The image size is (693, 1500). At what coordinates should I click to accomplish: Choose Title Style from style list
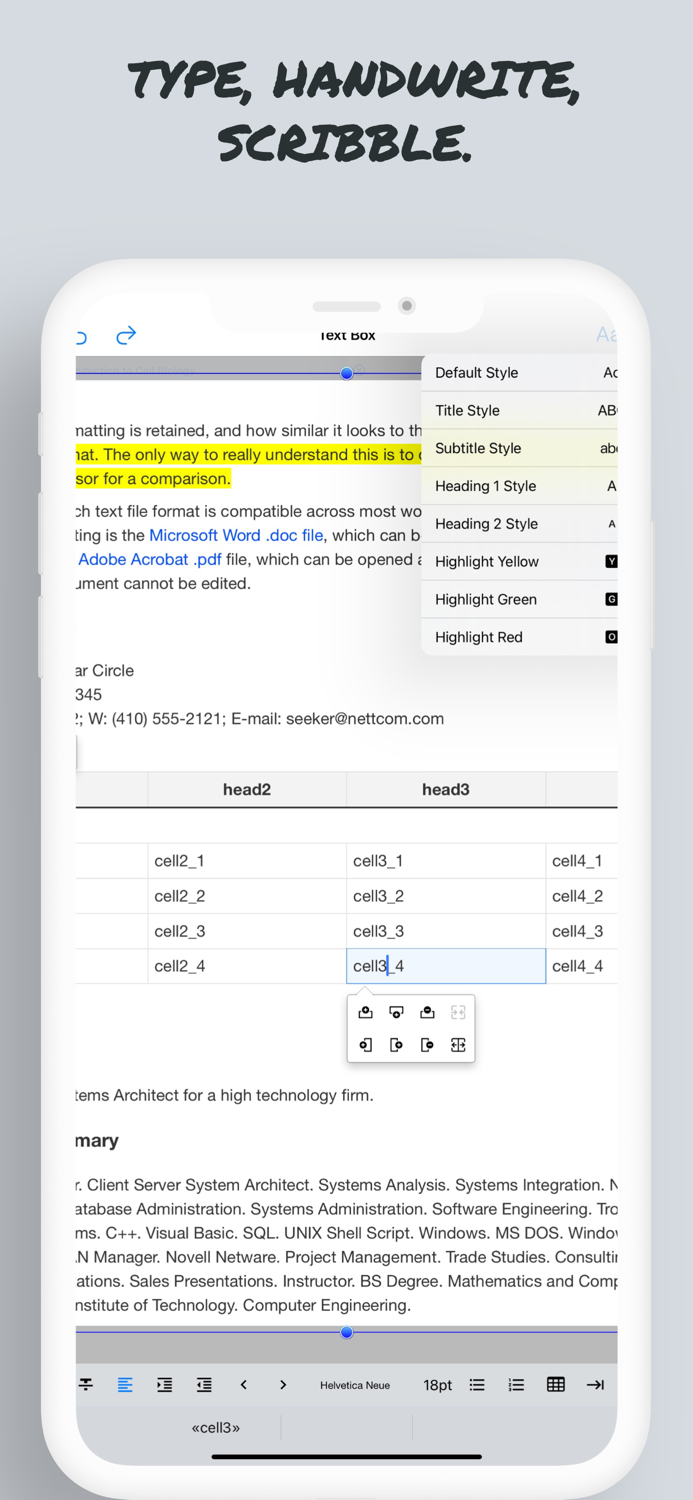tap(520, 410)
